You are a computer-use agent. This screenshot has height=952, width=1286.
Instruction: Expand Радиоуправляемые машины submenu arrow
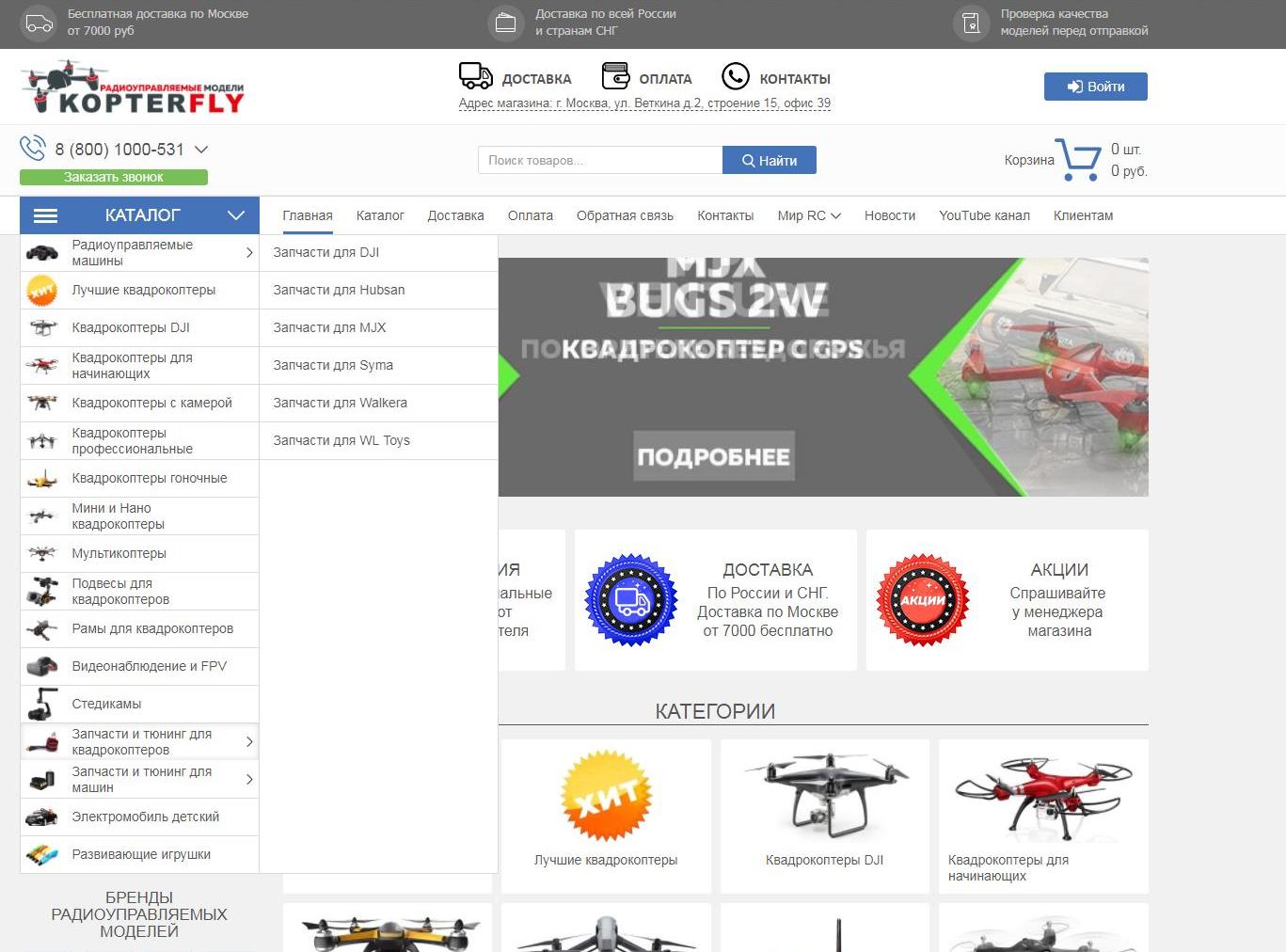[x=249, y=253]
